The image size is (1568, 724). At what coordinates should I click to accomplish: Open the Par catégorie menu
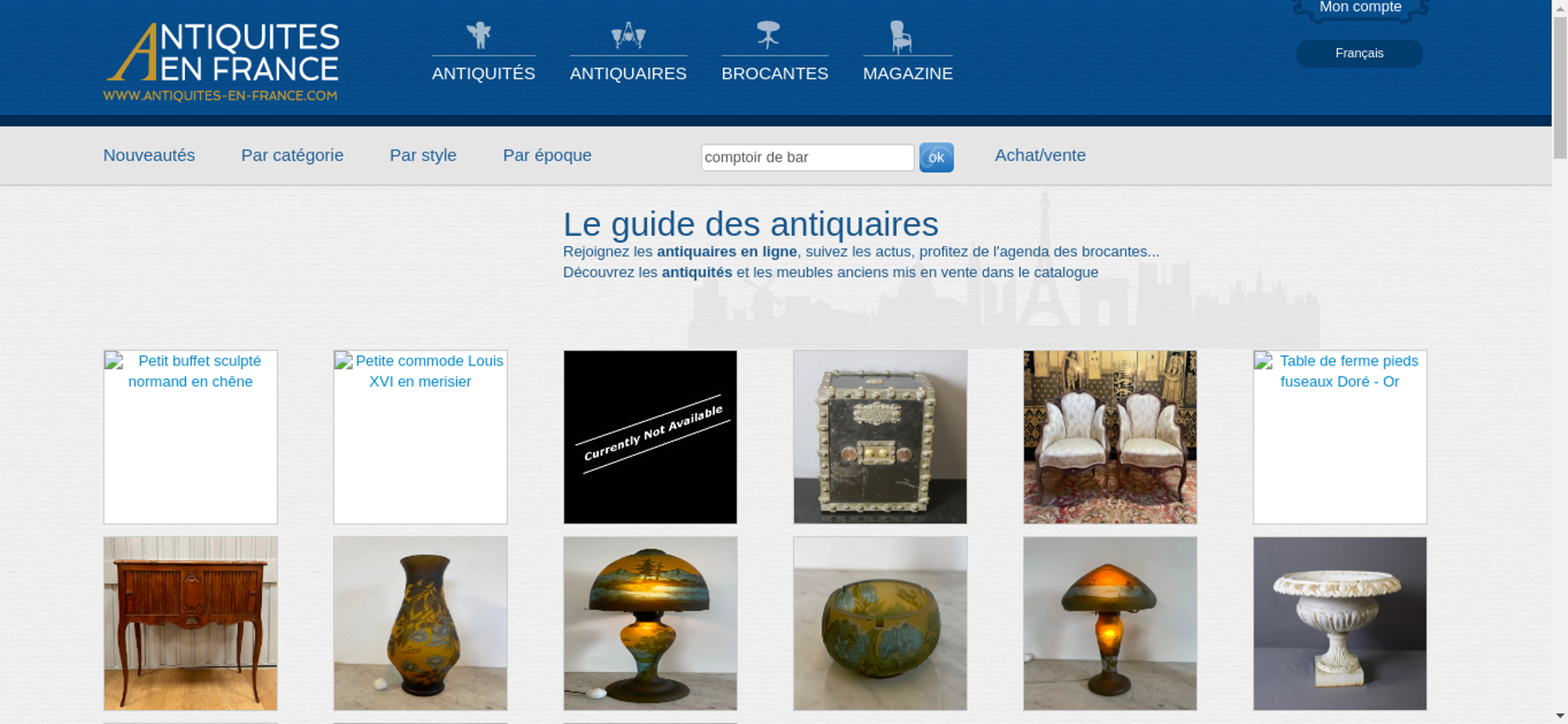(292, 155)
